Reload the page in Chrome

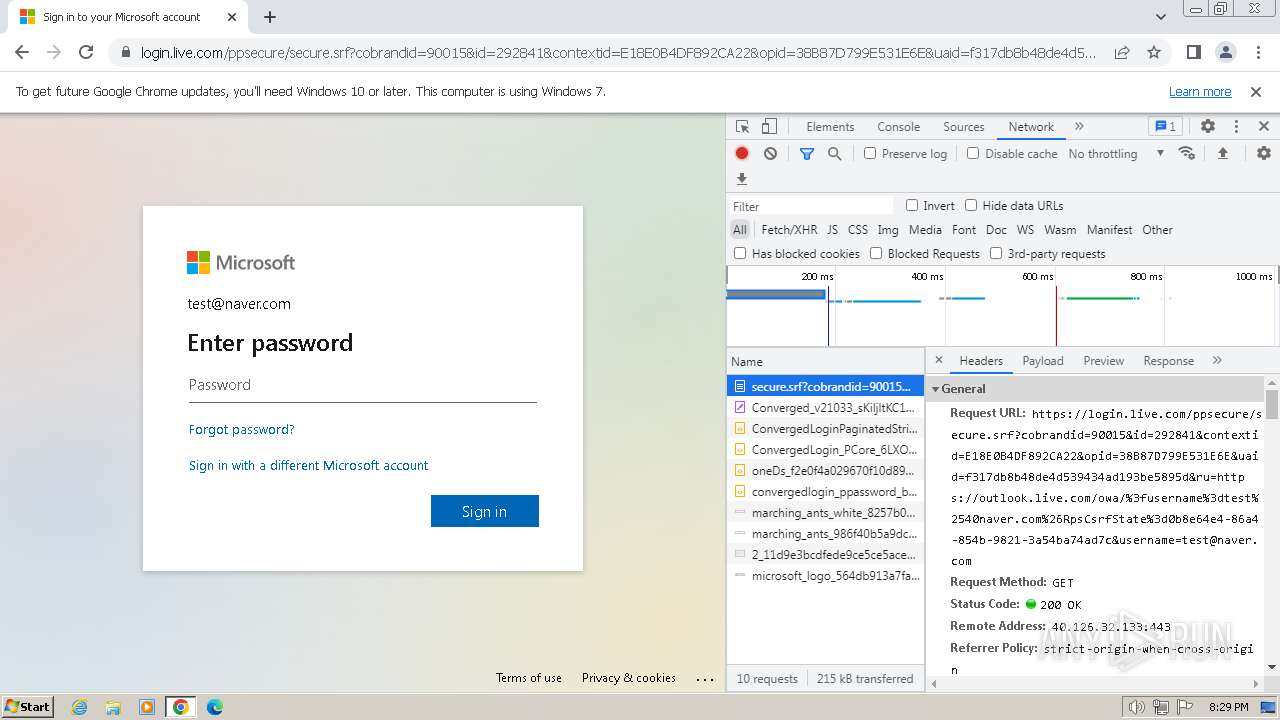[86, 52]
